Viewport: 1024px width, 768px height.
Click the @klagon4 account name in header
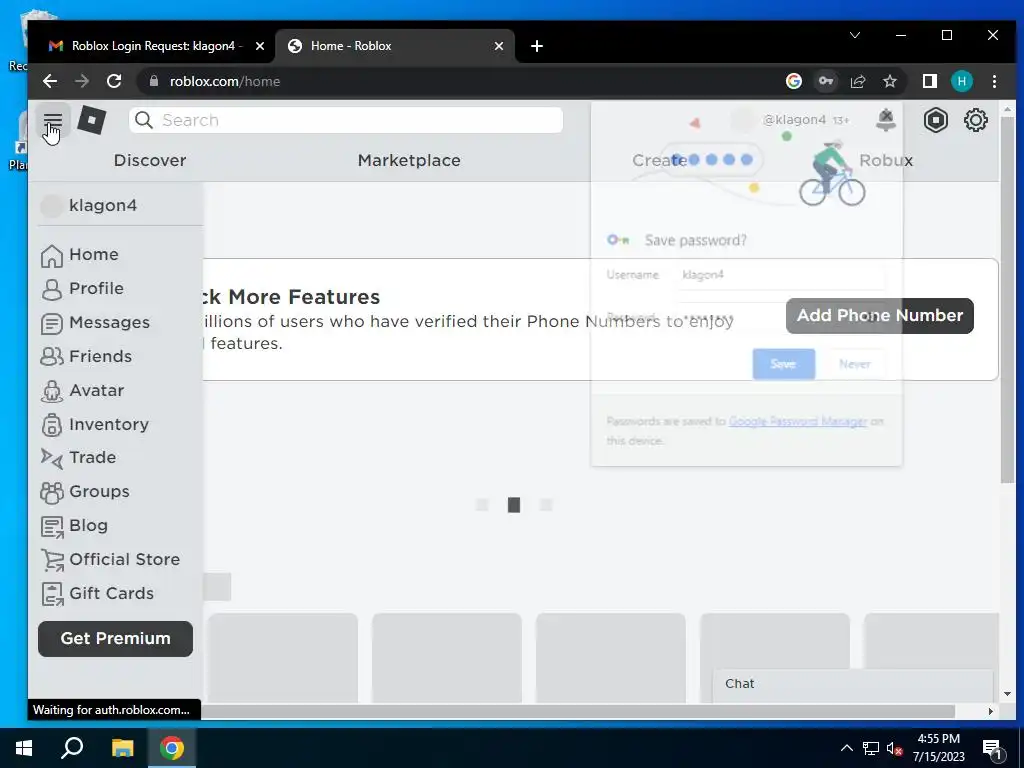tap(794, 120)
